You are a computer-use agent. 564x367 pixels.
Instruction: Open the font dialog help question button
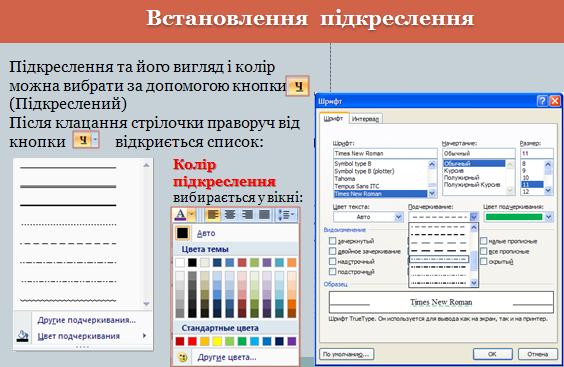542,101
